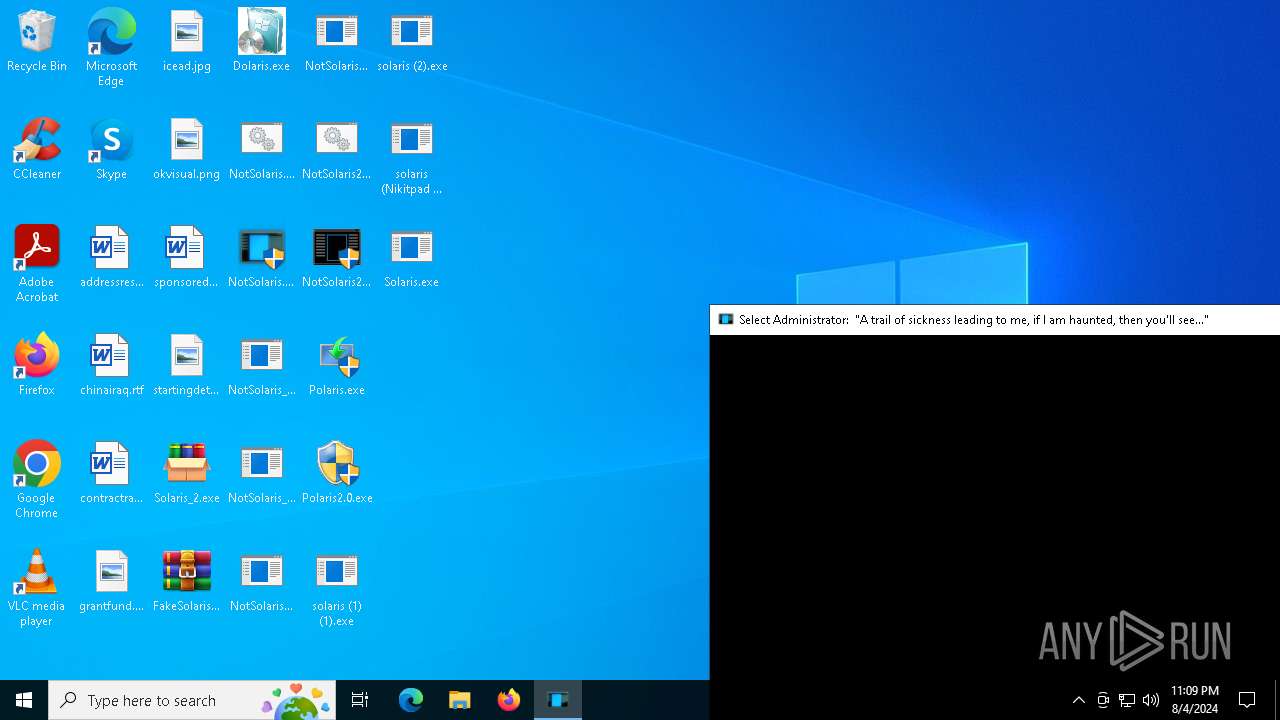Select Microsoft Edge desktop shortcut
The width and height of the screenshot is (1280, 720).
click(x=111, y=47)
